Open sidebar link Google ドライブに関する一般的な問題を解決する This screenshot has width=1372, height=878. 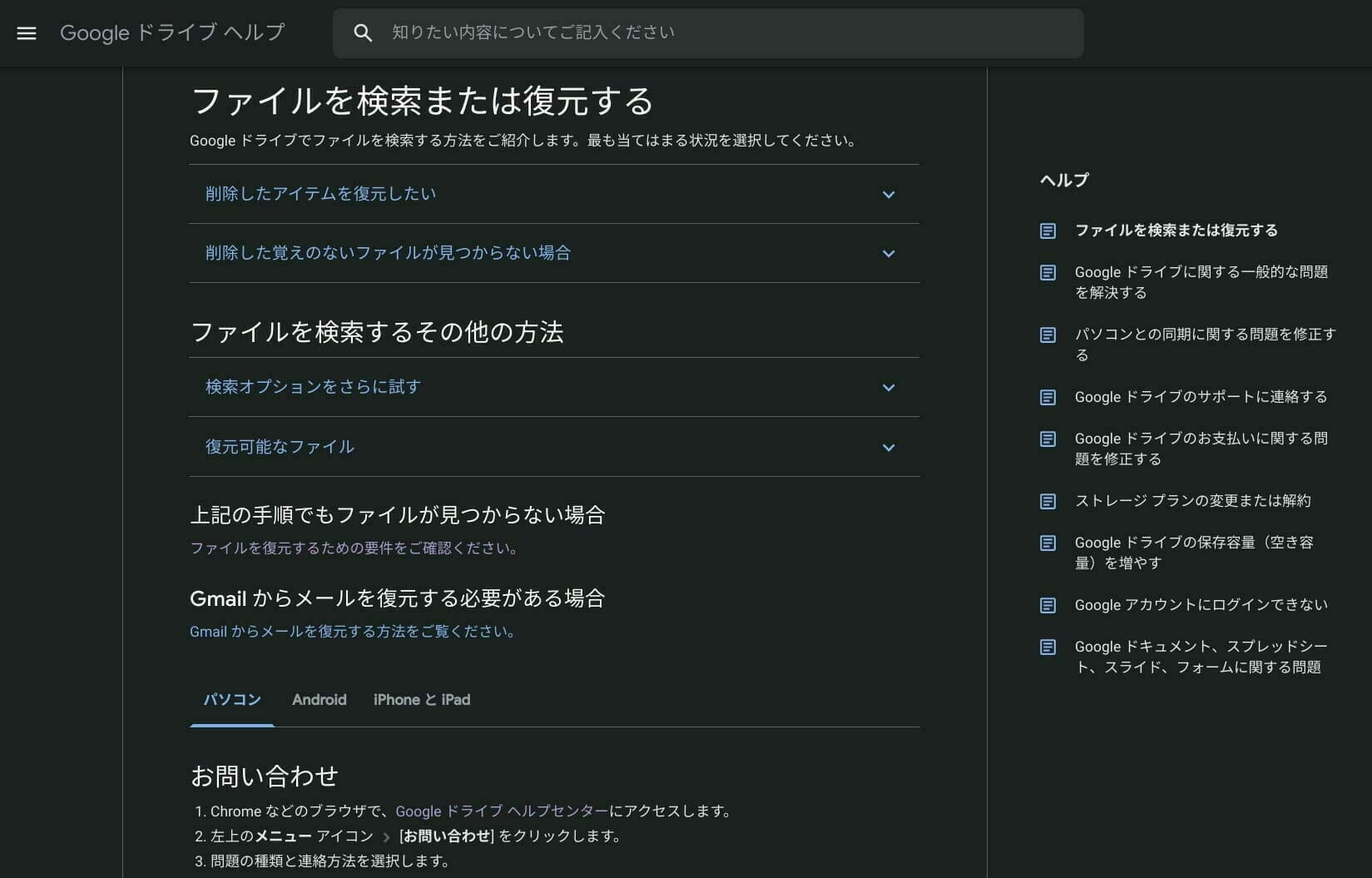(x=1201, y=282)
